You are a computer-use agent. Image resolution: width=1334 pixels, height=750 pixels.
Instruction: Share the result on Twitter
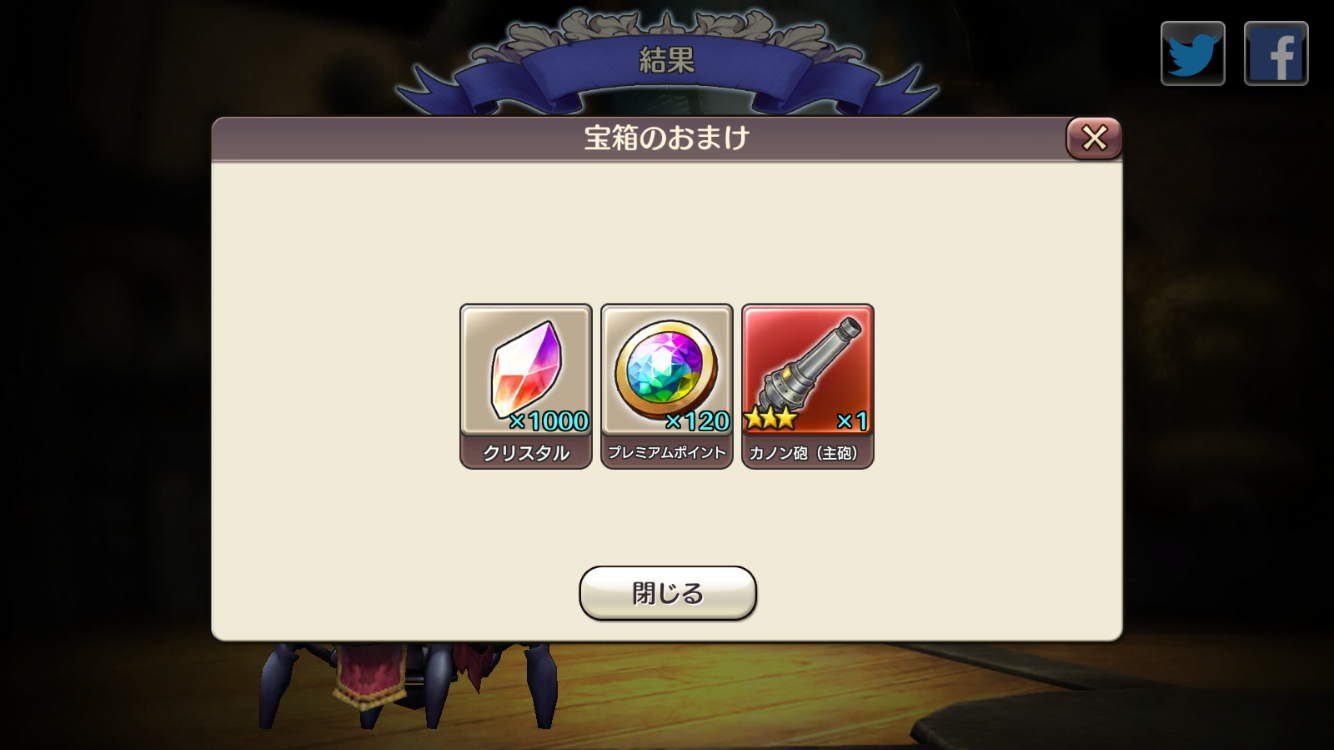[x=1192, y=53]
